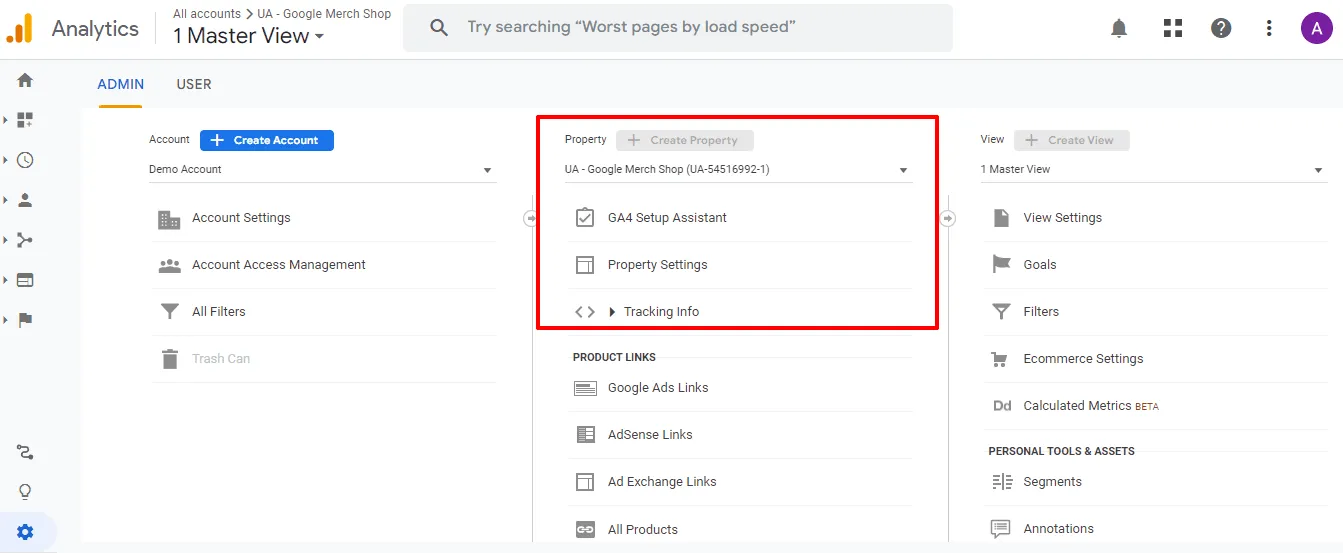1343x553 pixels.
Task: Open Property Settings
Action: coord(657,265)
